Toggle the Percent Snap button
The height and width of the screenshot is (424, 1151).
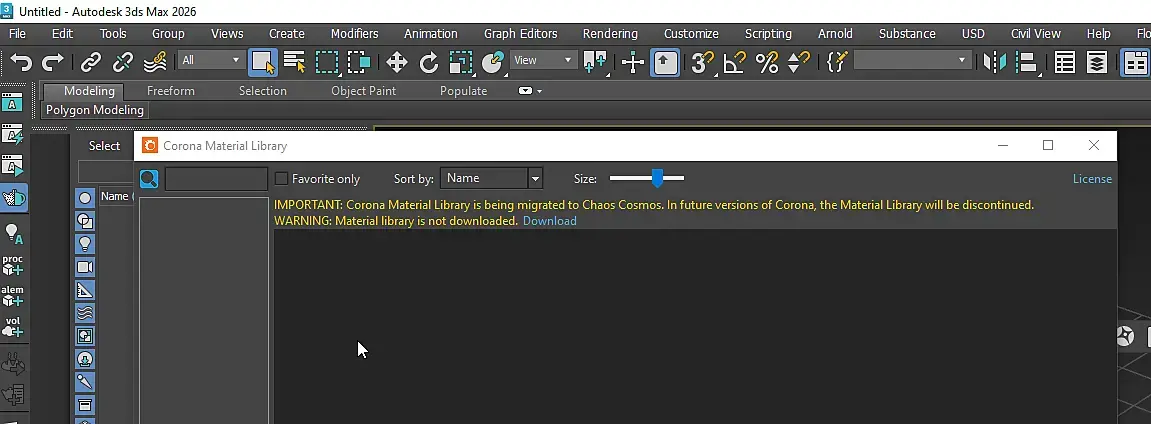pos(766,62)
